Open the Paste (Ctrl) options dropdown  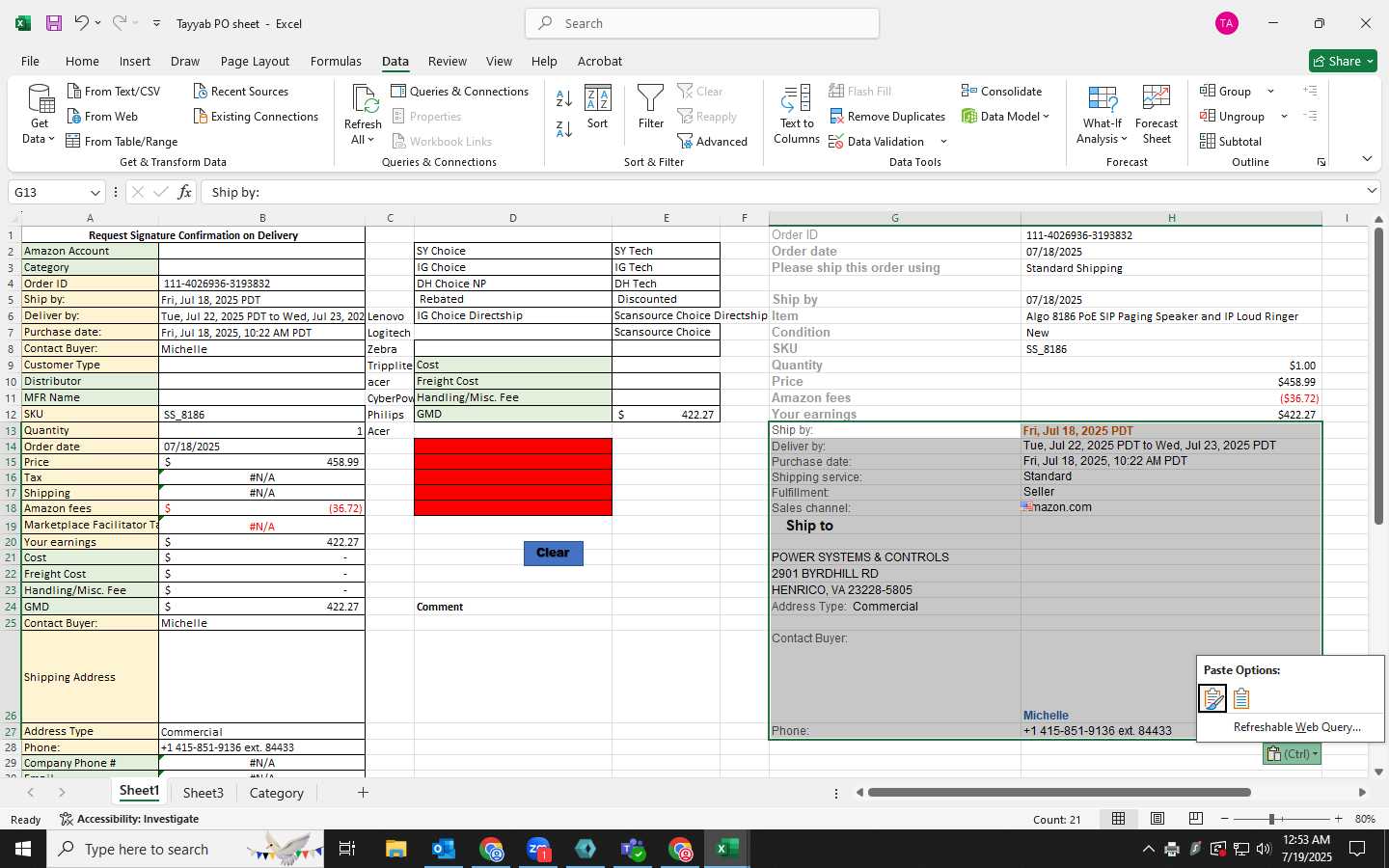click(1292, 754)
